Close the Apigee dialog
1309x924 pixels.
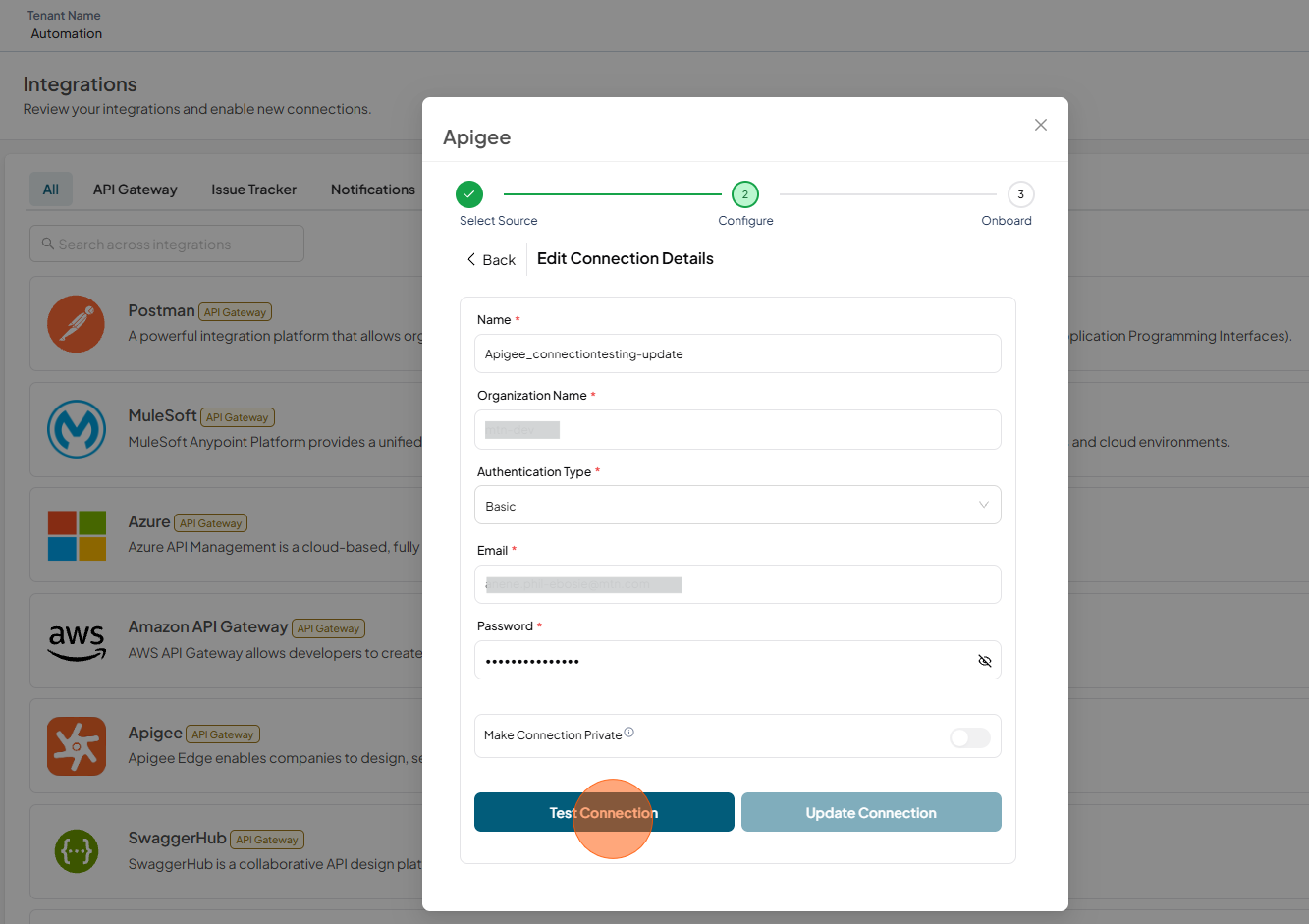(x=1041, y=125)
